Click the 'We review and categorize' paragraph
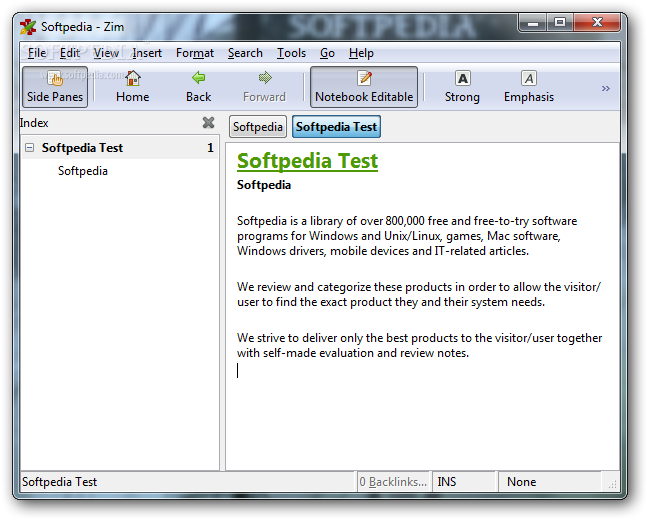 click(x=419, y=294)
